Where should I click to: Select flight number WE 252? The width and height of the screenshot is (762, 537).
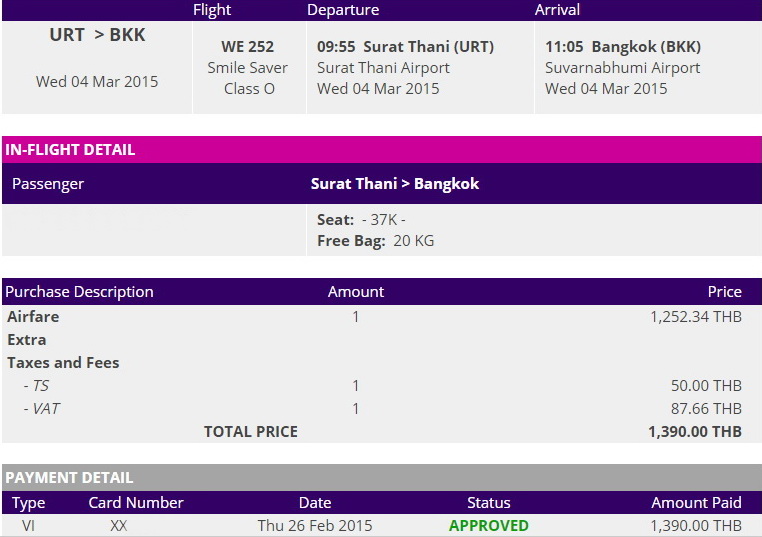pyautogui.click(x=247, y=47)
